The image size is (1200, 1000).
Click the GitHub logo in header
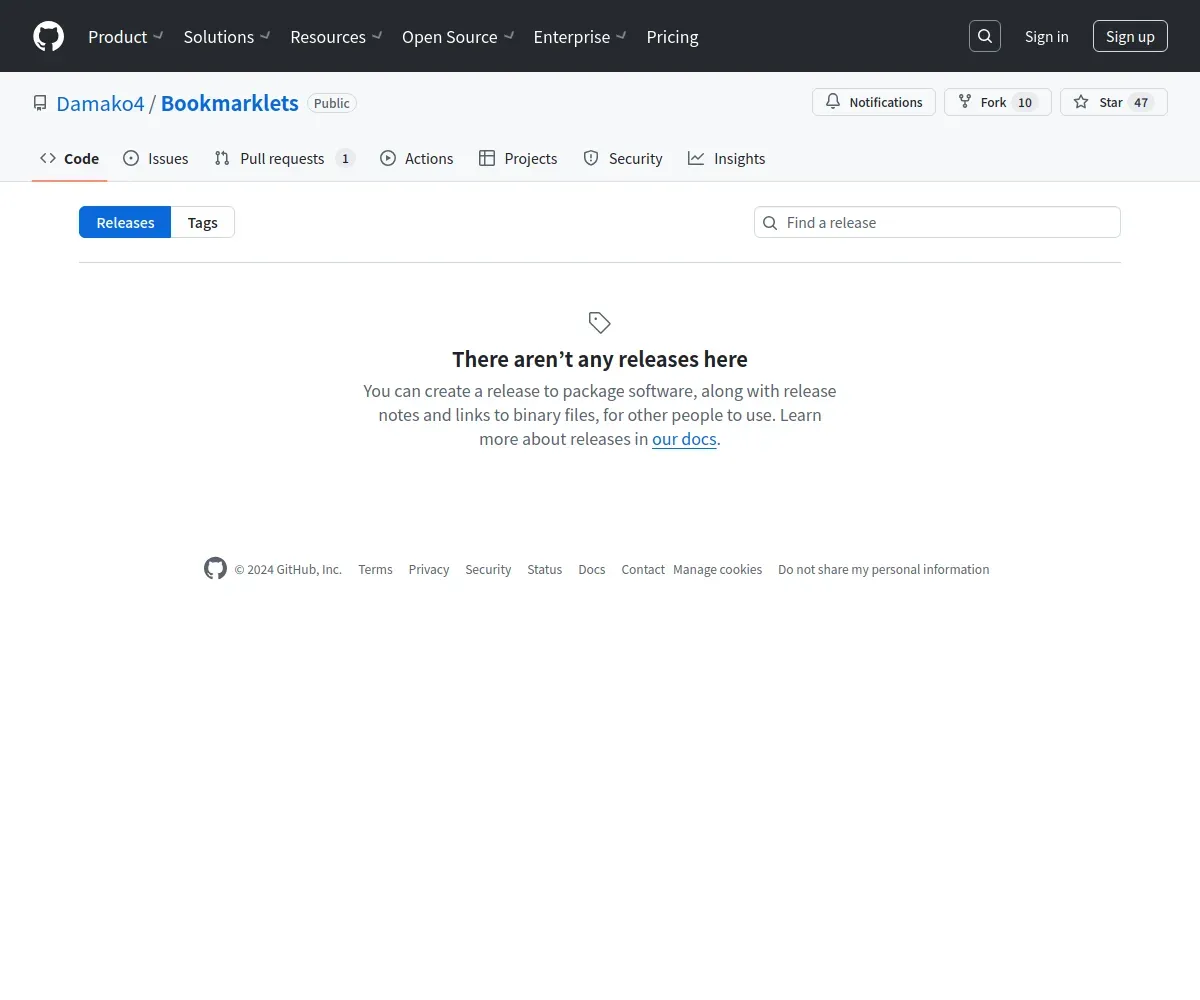click(x=48, y=37)
